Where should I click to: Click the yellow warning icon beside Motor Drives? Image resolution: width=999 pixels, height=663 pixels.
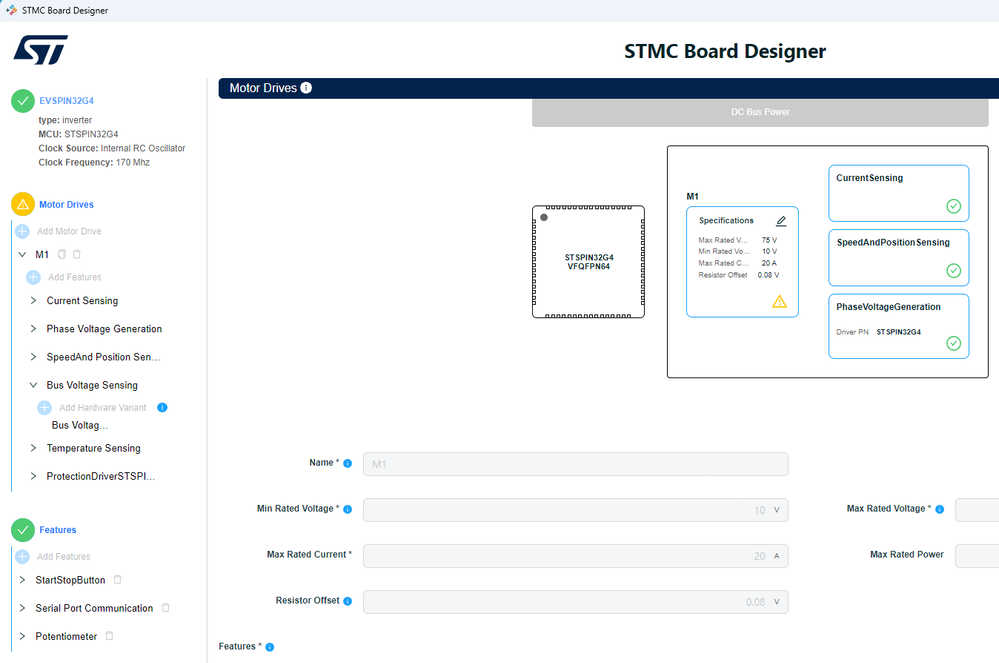tap(23, 204)
